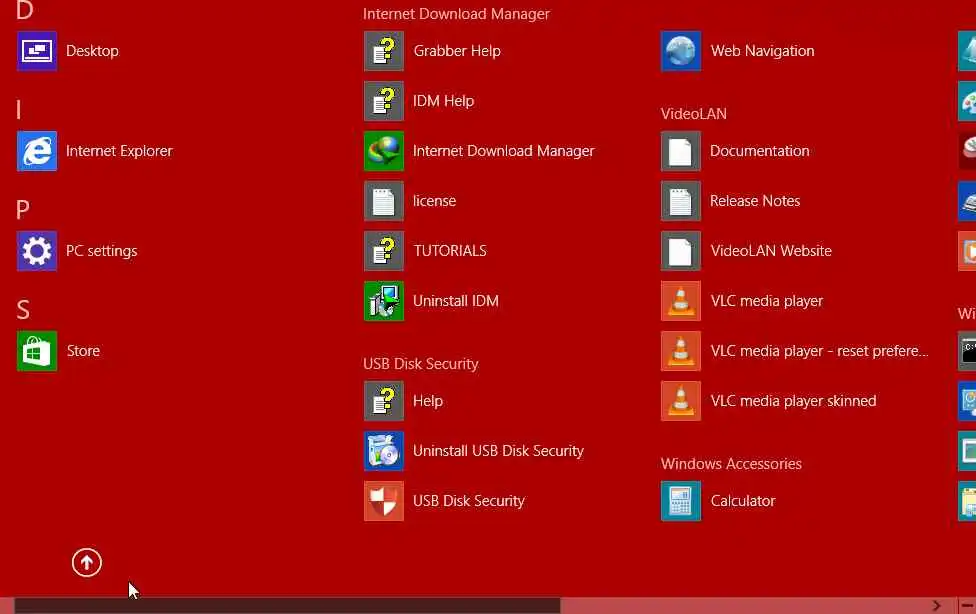Click the 'PC settings' label
The image size is (976, 614).
[101, 251]
